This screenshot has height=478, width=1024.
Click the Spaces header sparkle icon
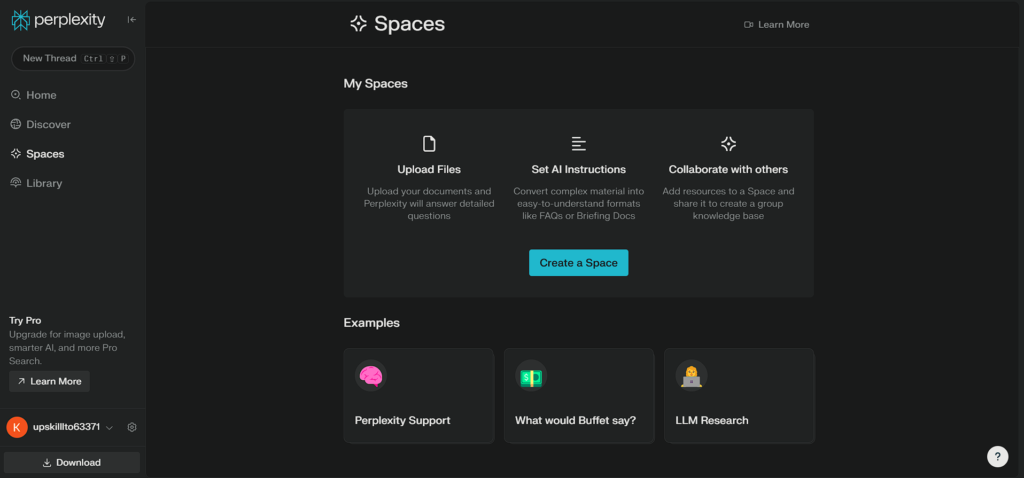tap(359, 24)
